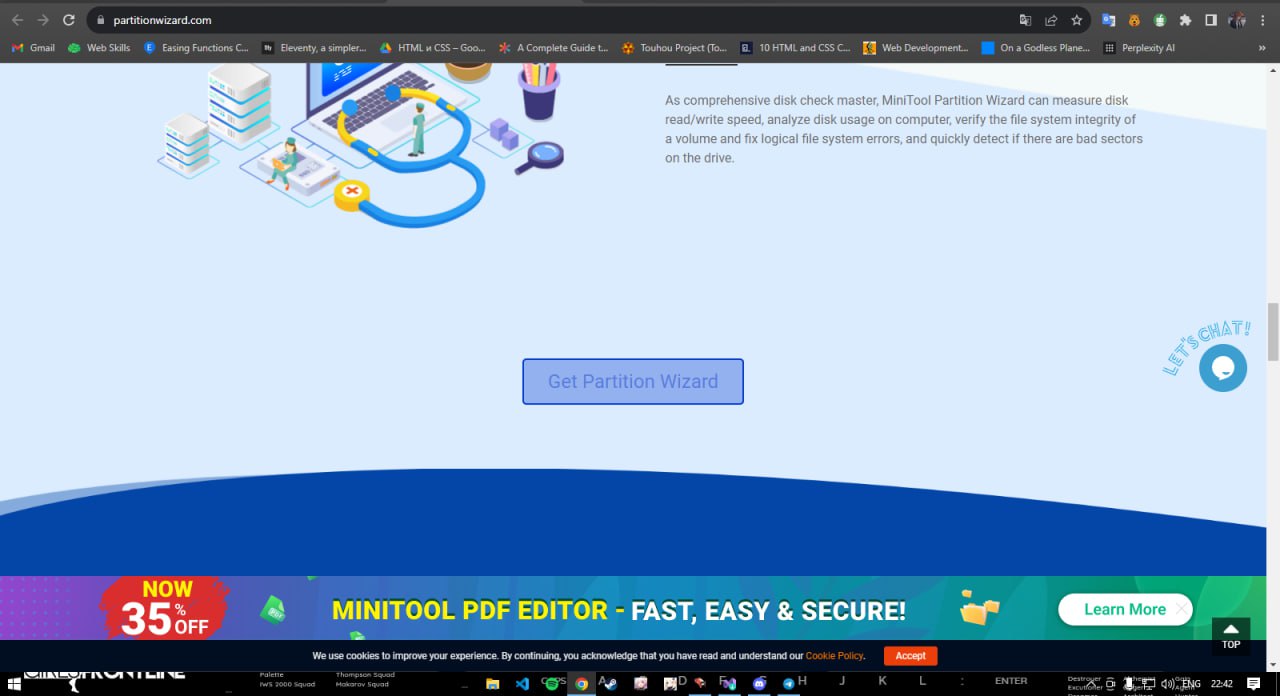Switch to Chrome in the taskbar
Viewport: 1280px width, 696px height.
[x=582, y=684]
